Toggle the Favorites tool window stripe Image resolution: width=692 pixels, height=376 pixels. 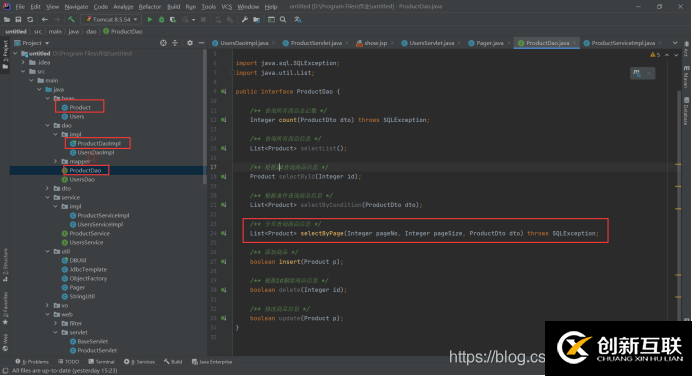5,308
